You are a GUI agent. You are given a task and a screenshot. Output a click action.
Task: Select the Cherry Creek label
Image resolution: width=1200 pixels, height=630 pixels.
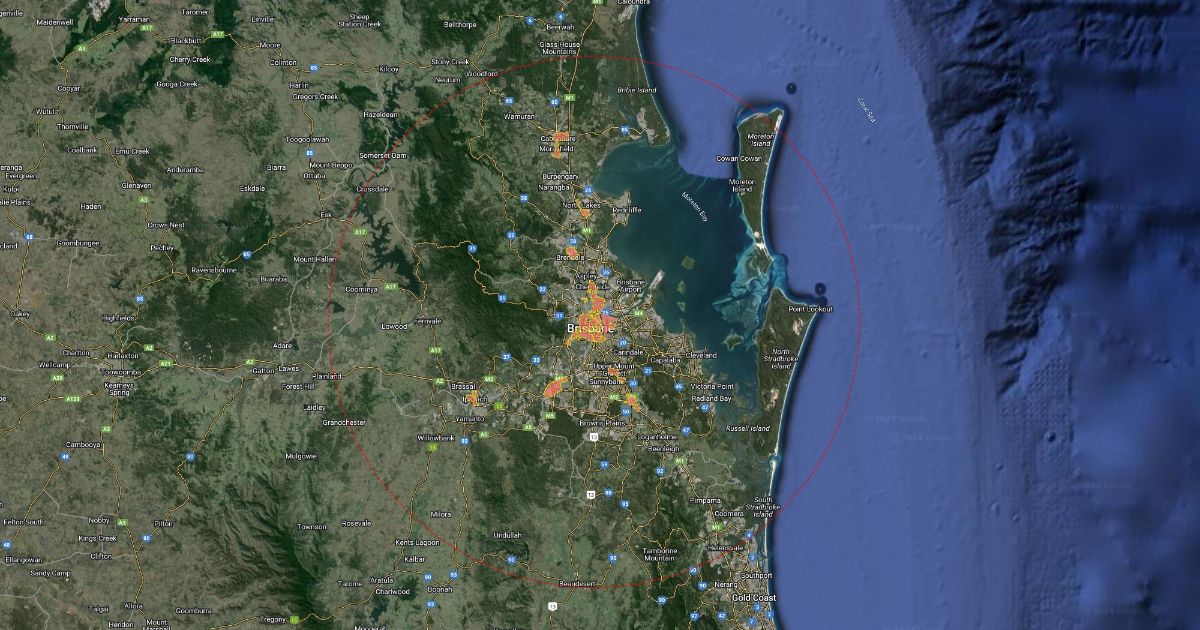click(190, 59)
